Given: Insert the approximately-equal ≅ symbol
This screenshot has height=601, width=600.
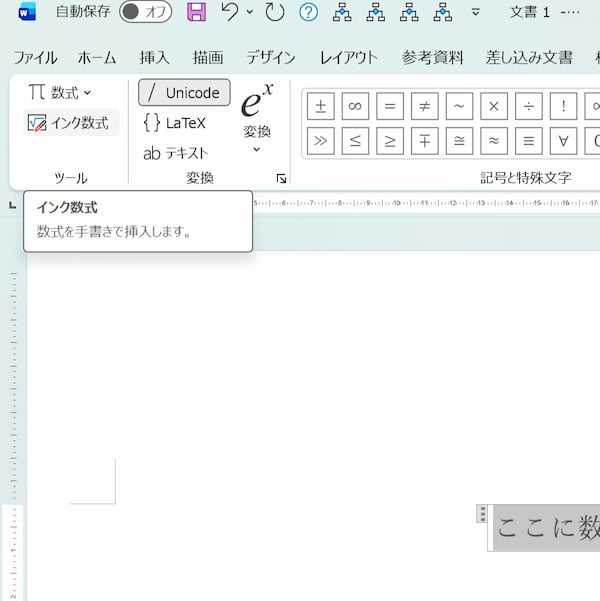Looking at the screenshot, I should 459,141.
